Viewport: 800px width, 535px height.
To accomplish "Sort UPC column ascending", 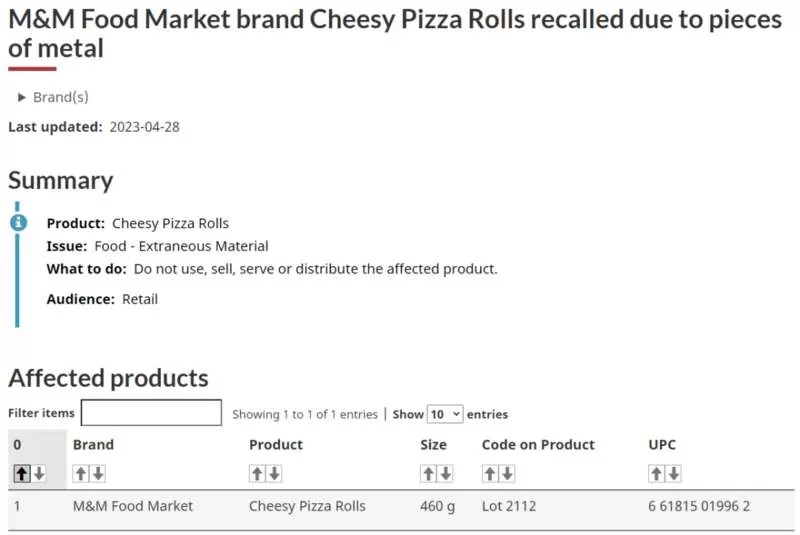I will point(657,474).
